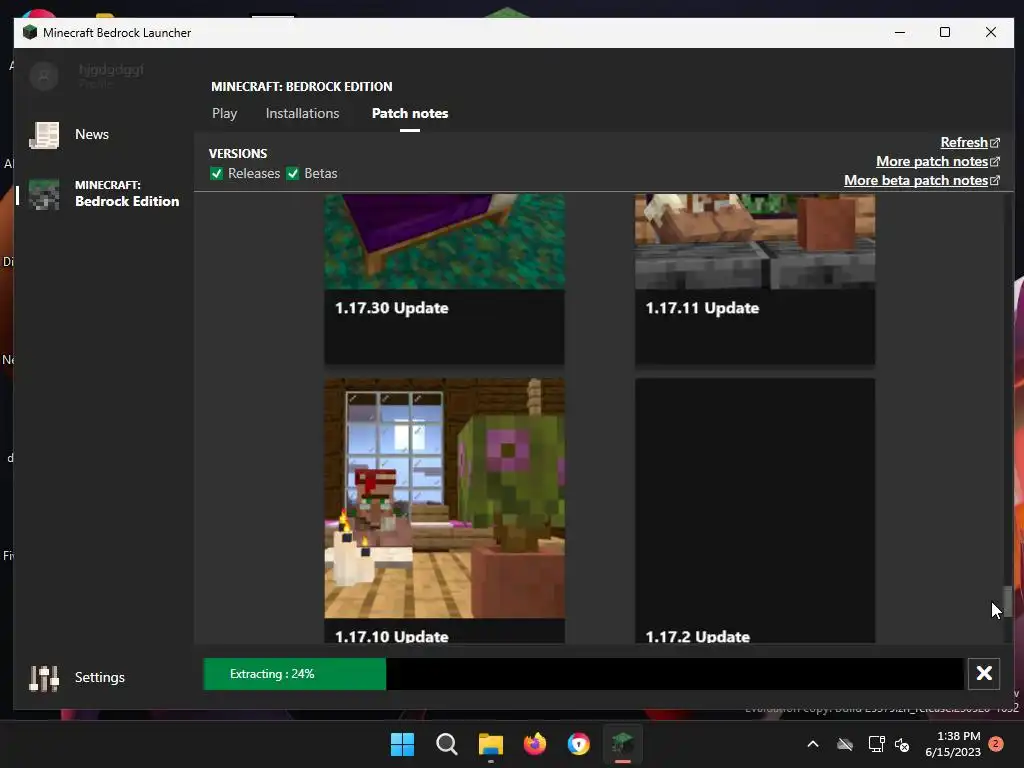Click the patch notes scrollbar thumb
This screenshot has width=1024, height=768.
point(1008,601)
